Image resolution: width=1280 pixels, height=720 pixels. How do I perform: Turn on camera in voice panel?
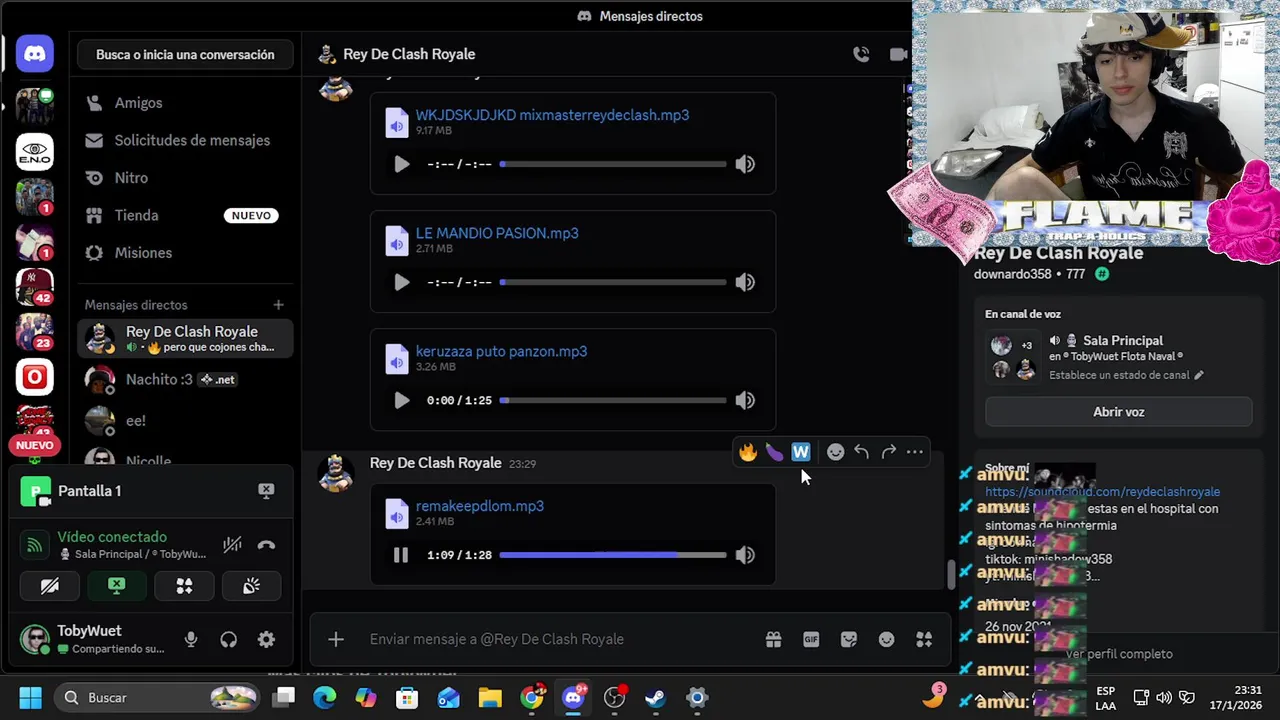49,586
